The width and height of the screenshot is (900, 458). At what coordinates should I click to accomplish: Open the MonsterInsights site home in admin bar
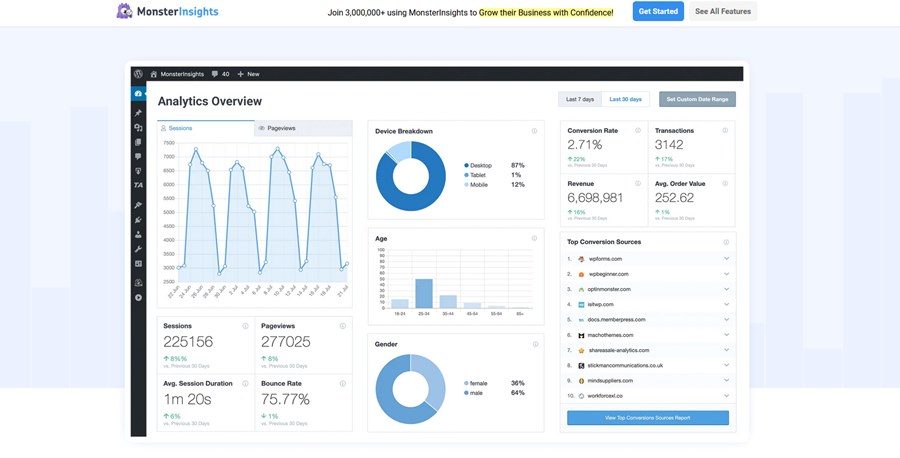pyautogui.click(x=177, y=74)
